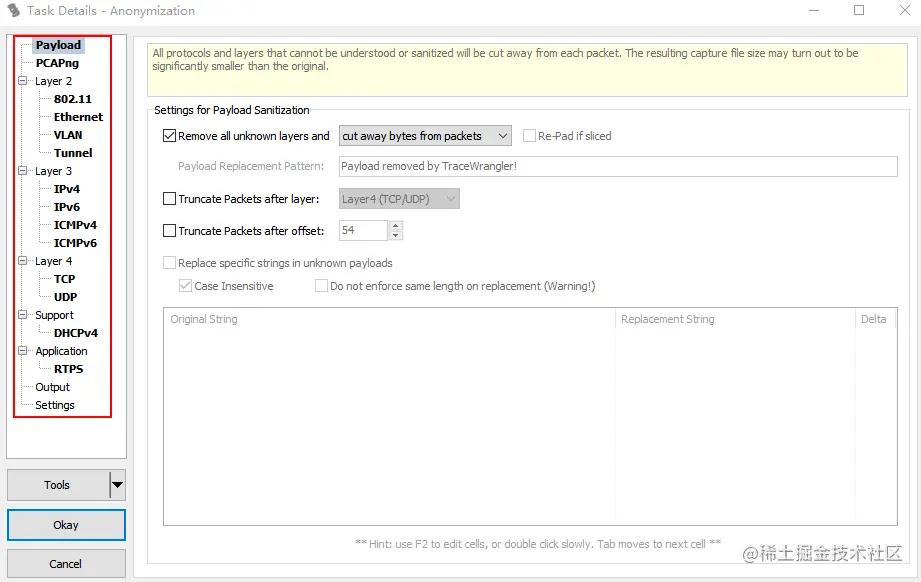Select 802.11 under Layer 2
The height and width of the screenshot is (582, 921).
pyautogui.click(x=73, y=99)
